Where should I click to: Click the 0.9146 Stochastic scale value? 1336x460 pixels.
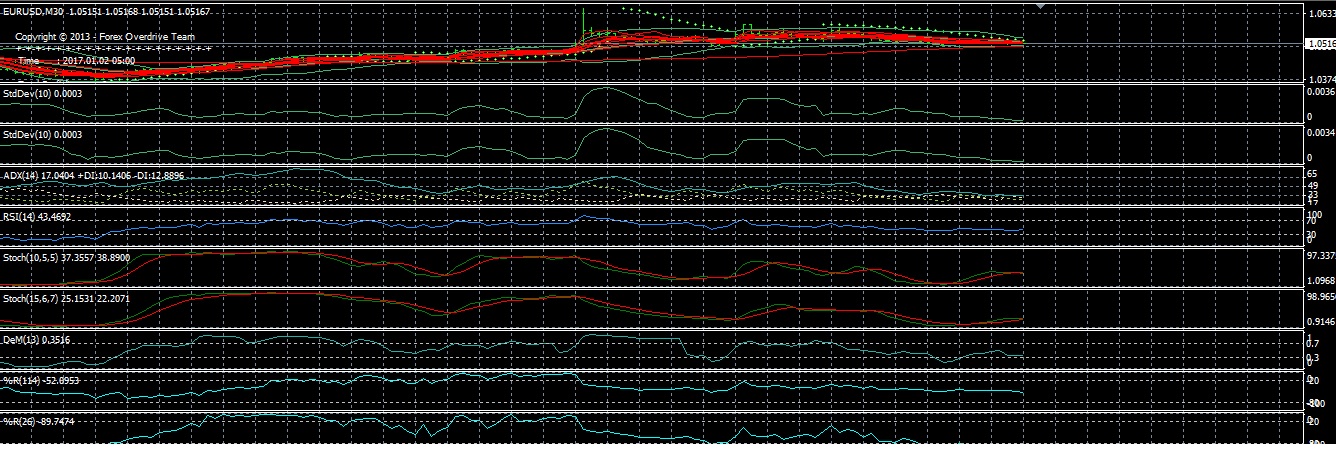(1321, 322)
